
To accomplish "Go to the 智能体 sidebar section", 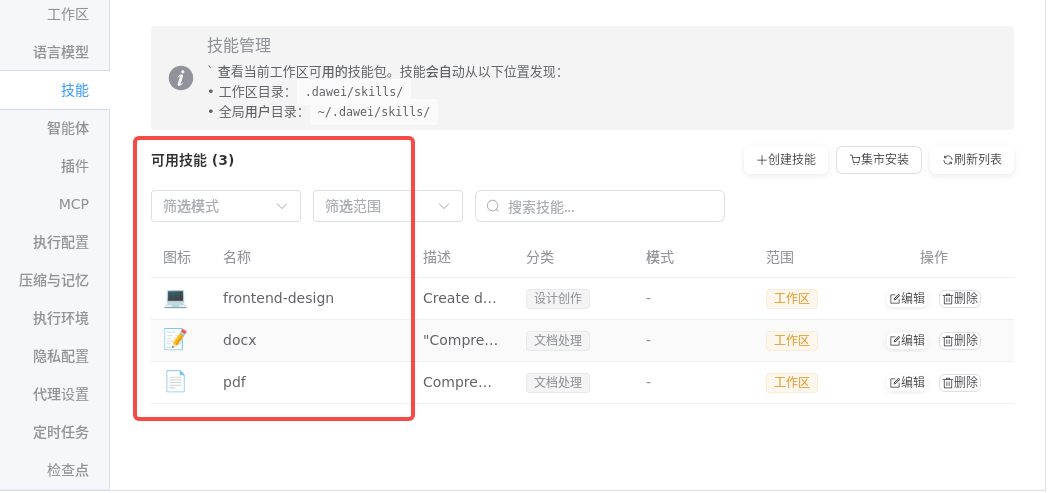I will (68, 128).
